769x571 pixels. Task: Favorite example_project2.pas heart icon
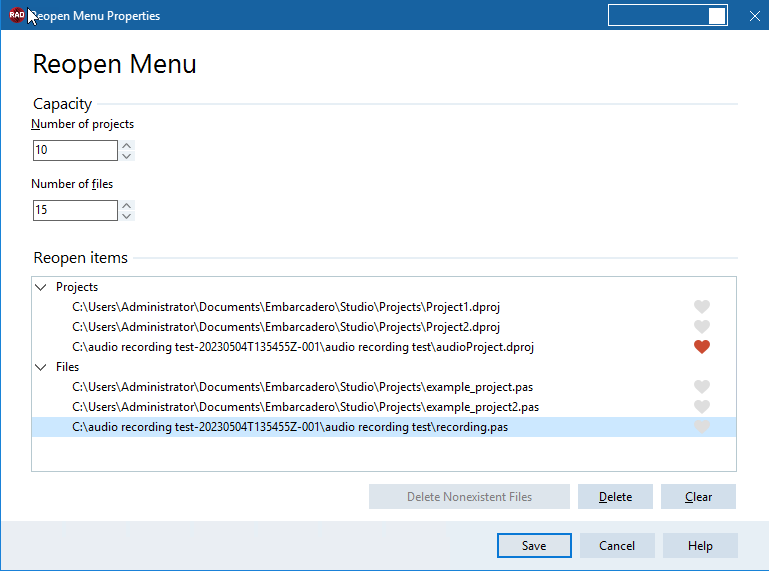coord(702,407)
